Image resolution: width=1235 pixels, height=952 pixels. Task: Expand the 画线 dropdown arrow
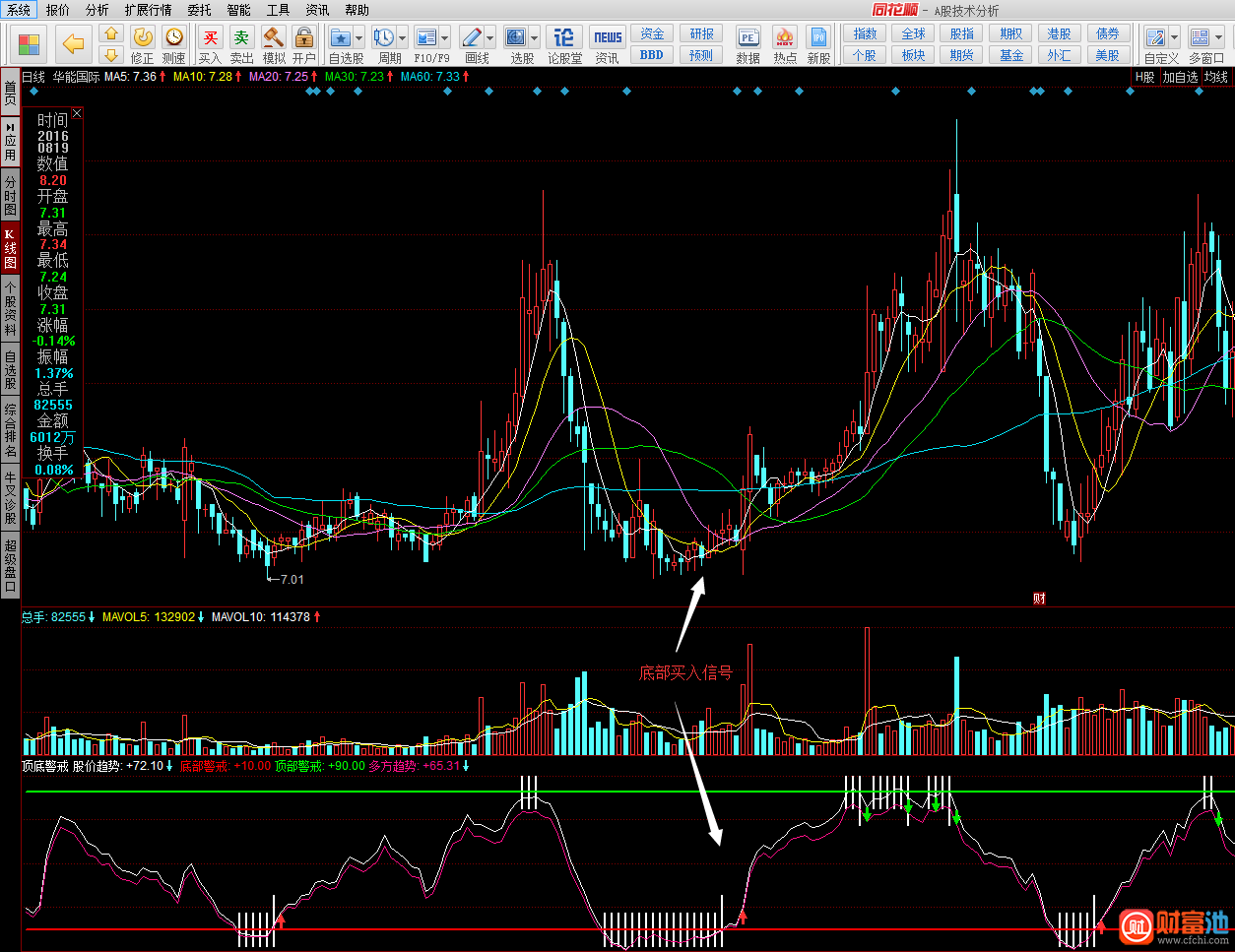489,38
